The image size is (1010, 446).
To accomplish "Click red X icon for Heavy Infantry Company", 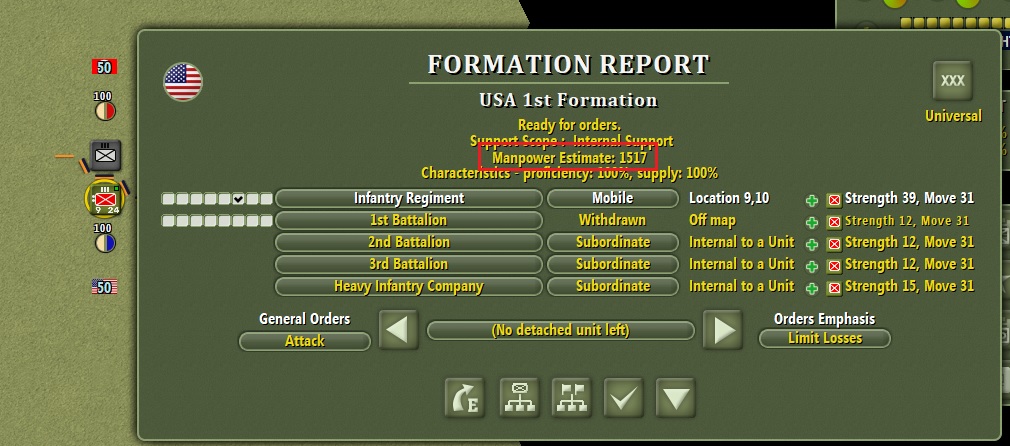I will pos(834,287).
